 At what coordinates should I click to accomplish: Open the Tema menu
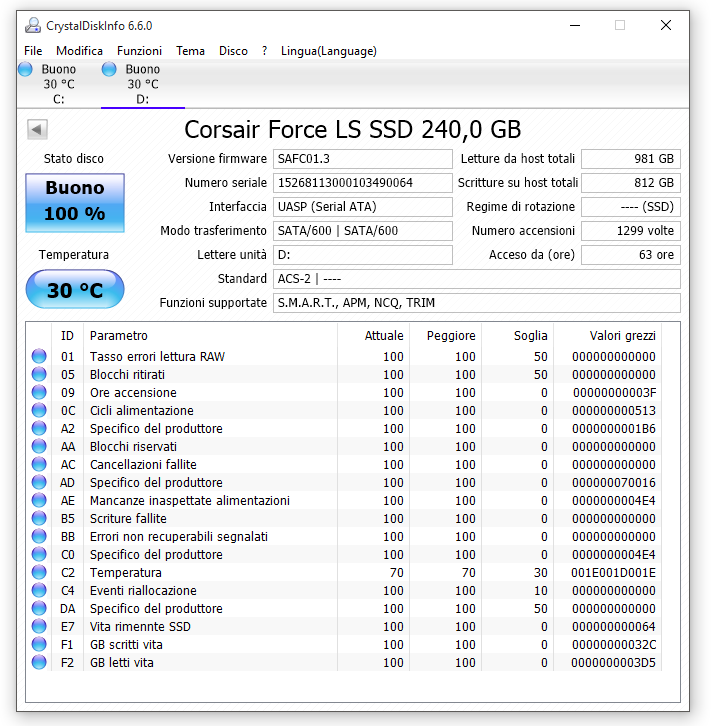pyautogui.click(x=190, y=51)
